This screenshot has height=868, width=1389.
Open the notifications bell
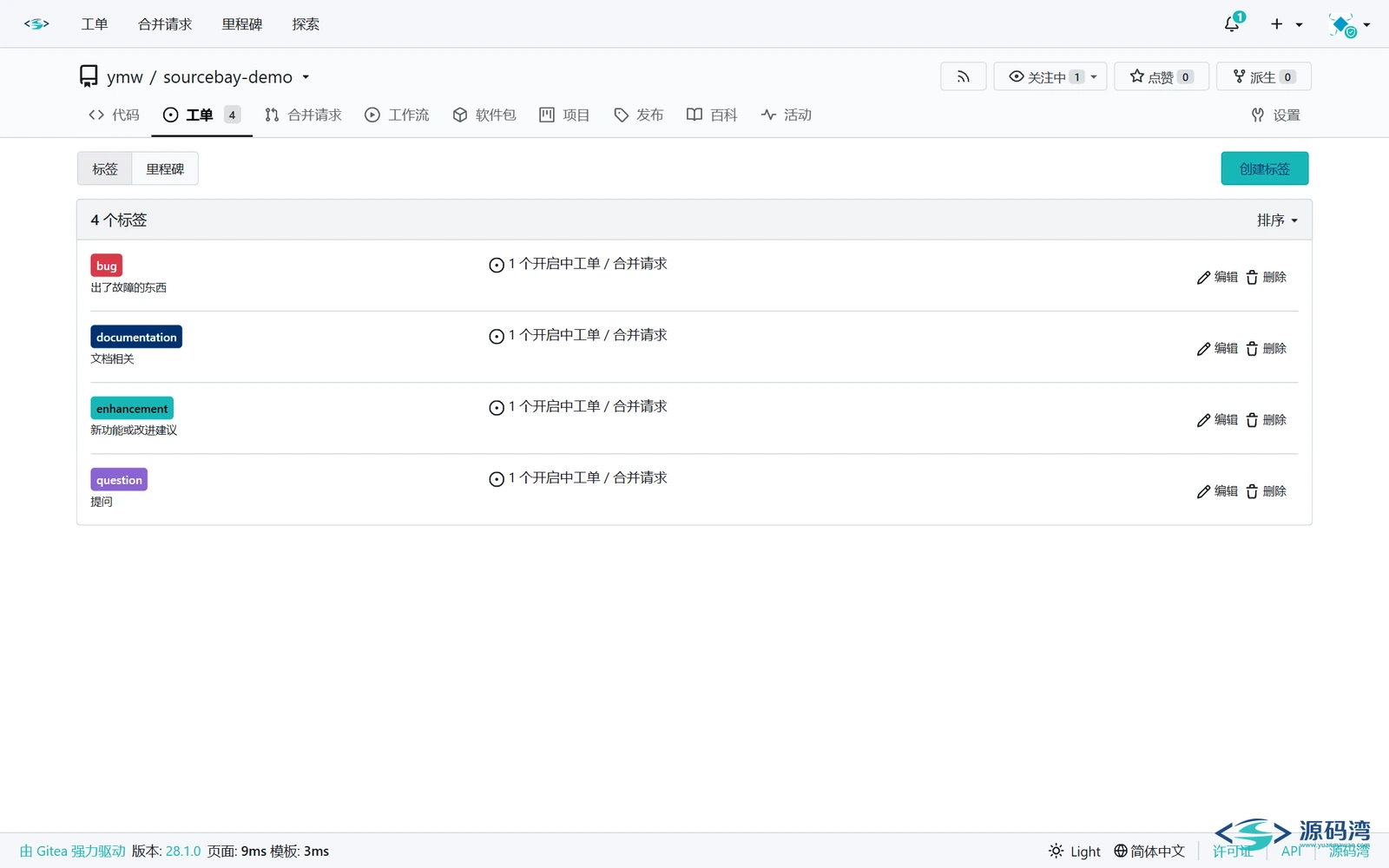1234,23
